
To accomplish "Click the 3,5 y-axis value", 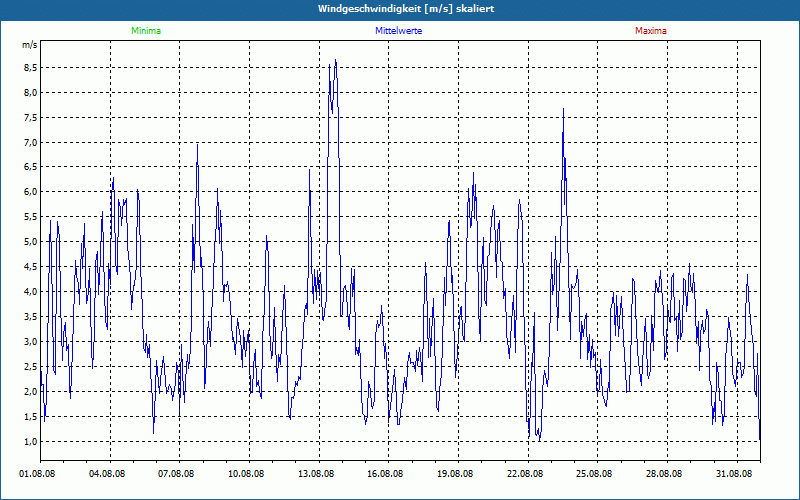I will (31, 317).
